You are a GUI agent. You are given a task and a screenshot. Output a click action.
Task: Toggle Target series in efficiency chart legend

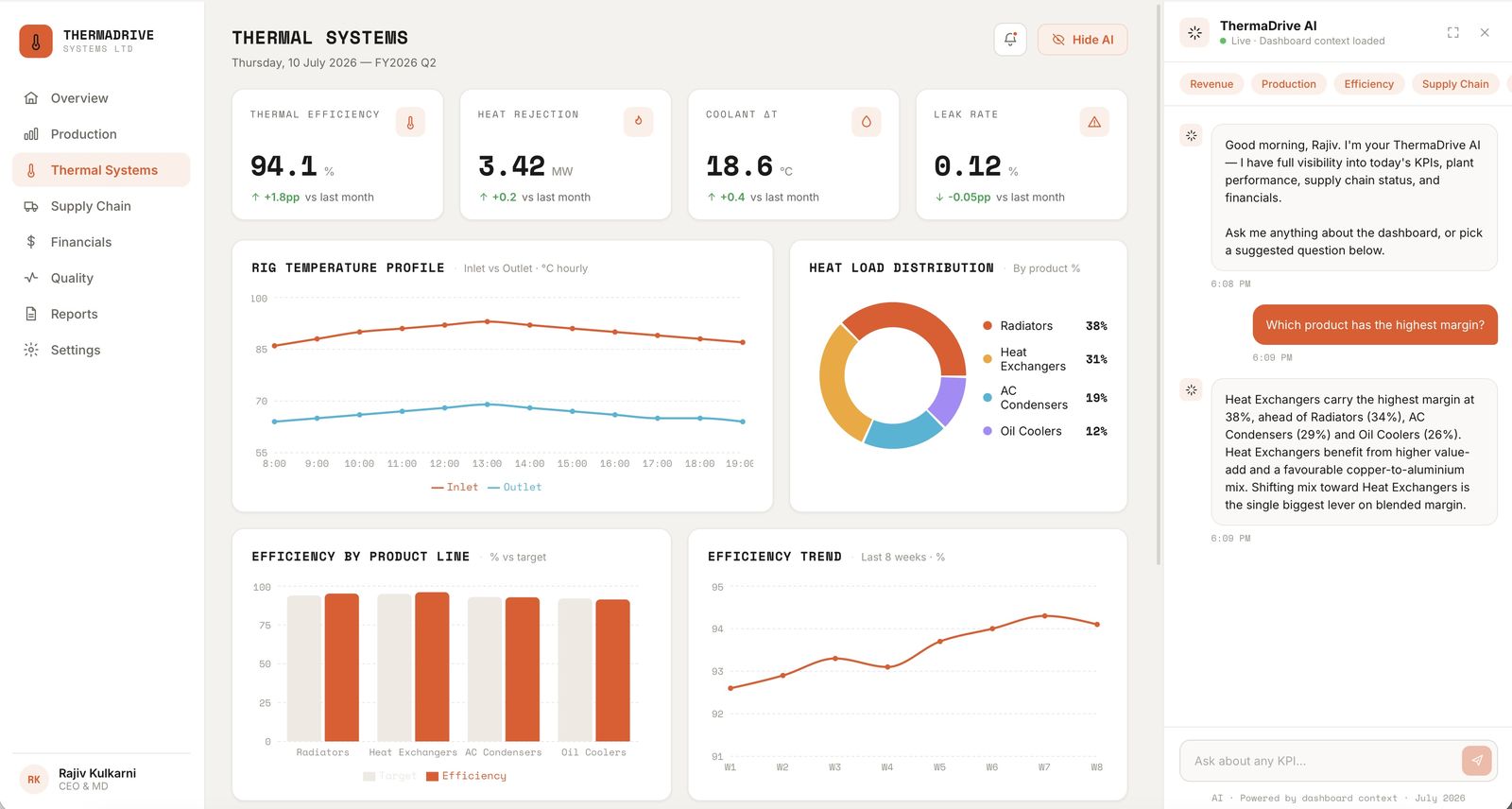[x=389, y=776]
